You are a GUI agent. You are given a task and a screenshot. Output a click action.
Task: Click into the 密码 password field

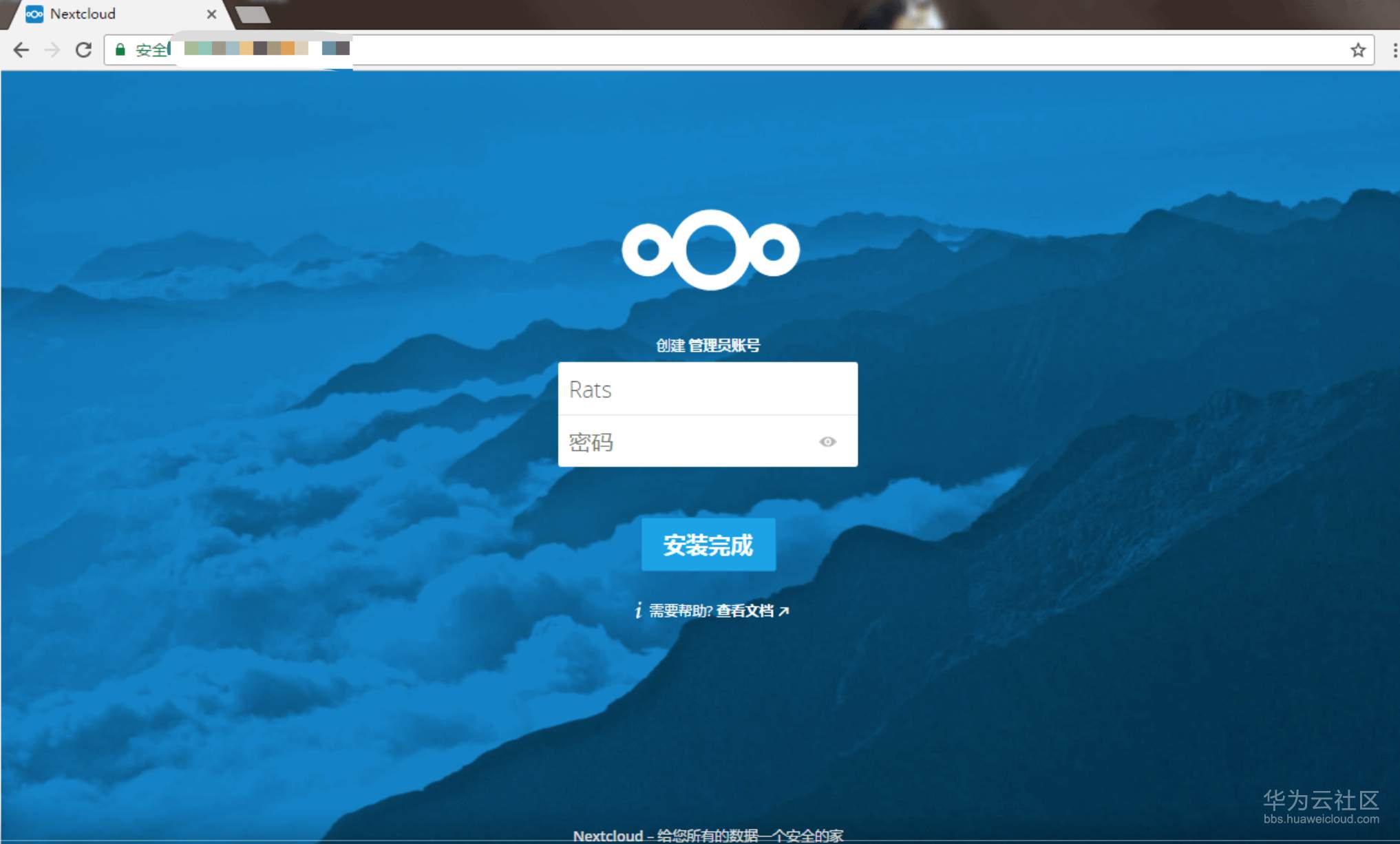(x=688, y=441)
